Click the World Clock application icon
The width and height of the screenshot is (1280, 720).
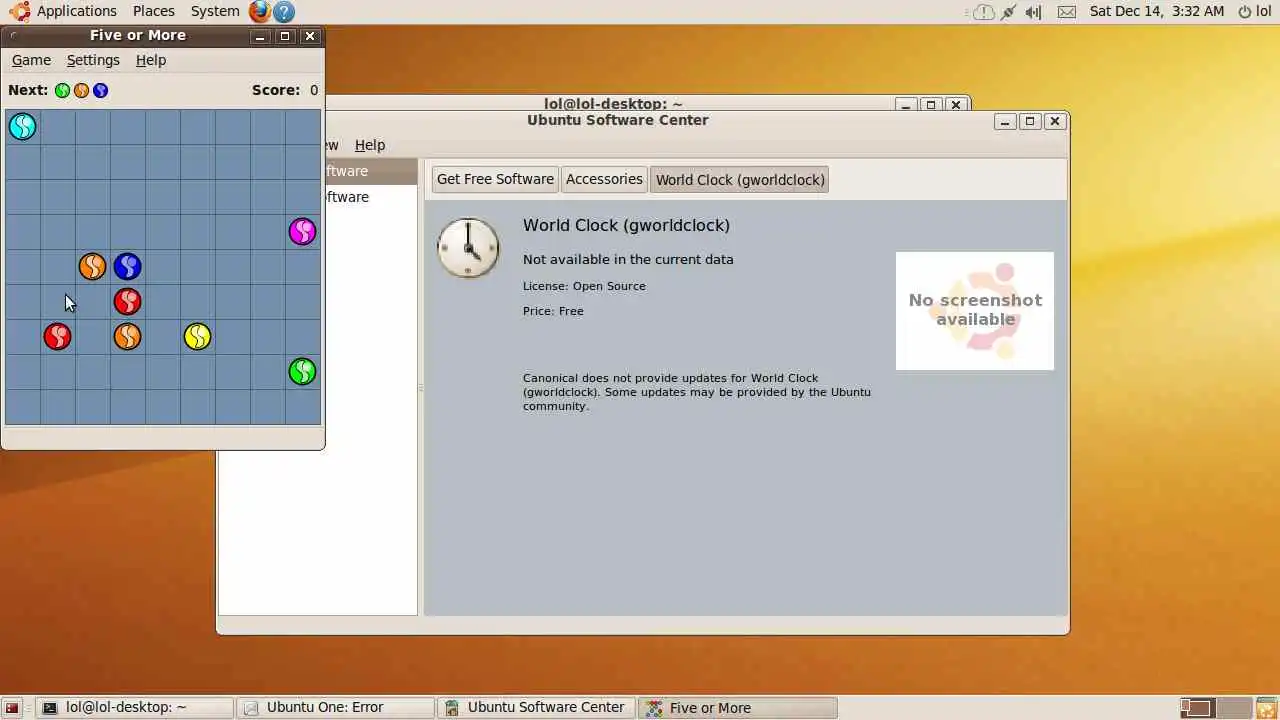(468, 247)
